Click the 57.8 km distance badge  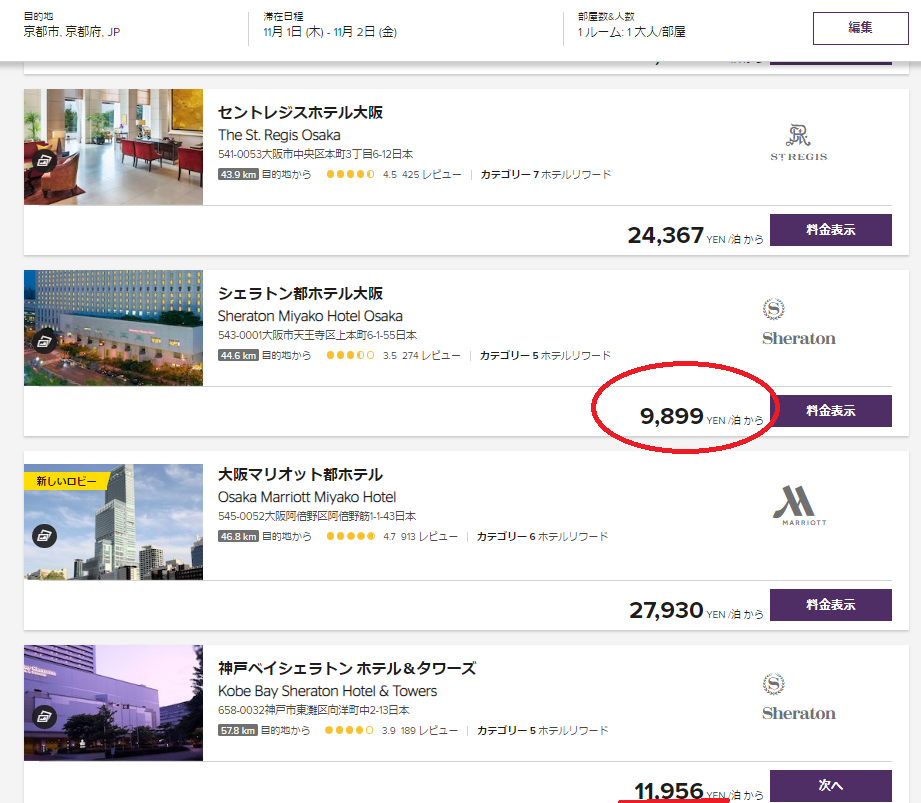pyautogui.click(x=237, y=730)
